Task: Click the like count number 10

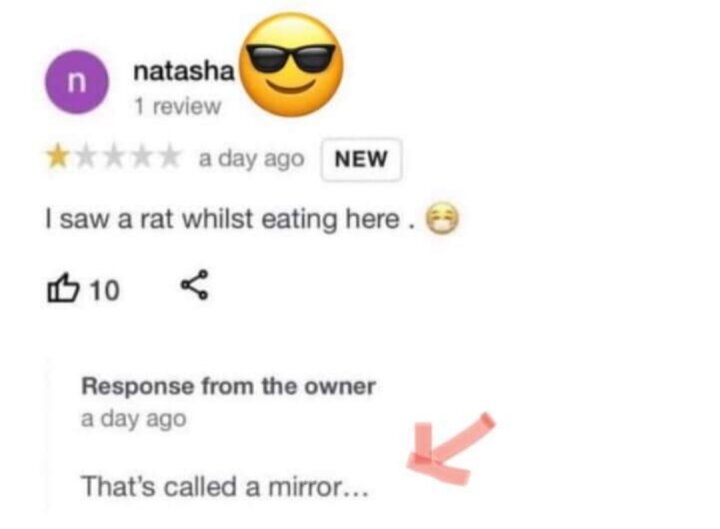Action: [105, 290]
